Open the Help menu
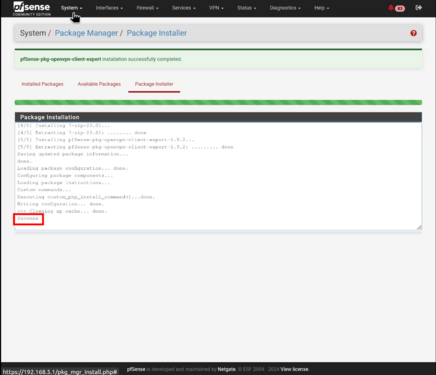 pos(321,8)
